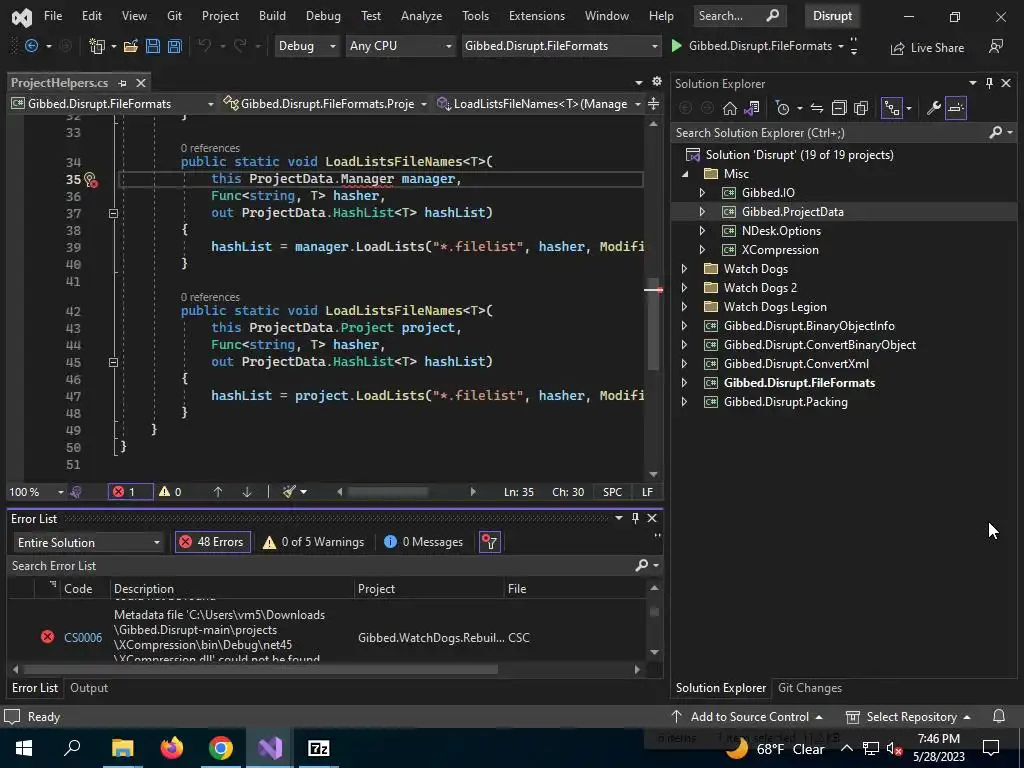This screenshot has width=1024, height=768.
Task: Open the Debug menu
Action: click(323, 16)
